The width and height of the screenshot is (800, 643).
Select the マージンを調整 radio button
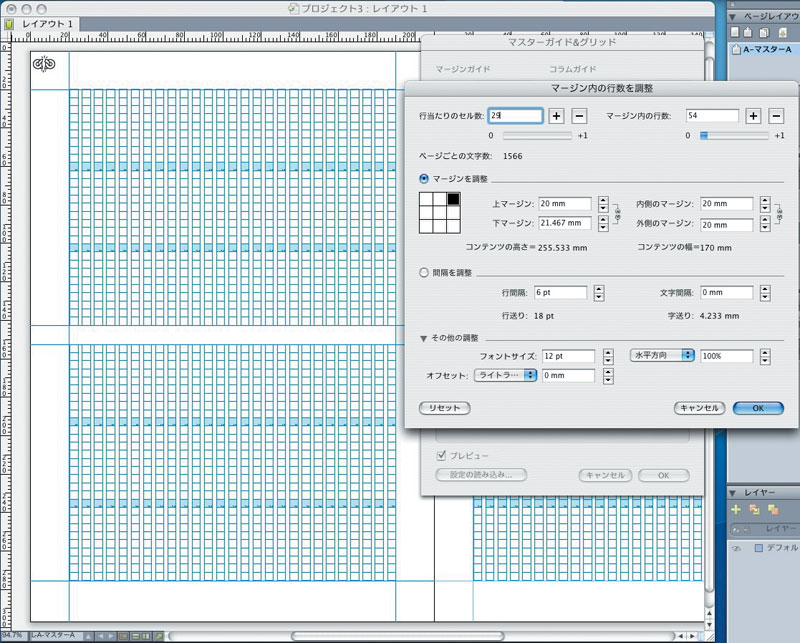pyautogui.click(x=425, y=178)
